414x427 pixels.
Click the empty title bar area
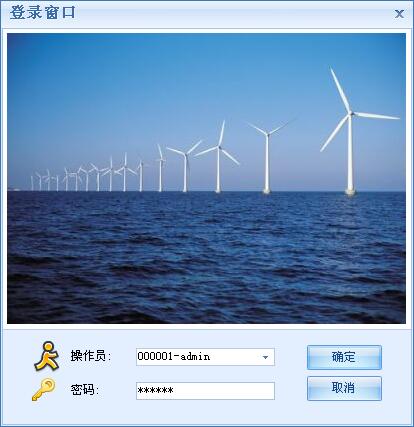[233, 14]
